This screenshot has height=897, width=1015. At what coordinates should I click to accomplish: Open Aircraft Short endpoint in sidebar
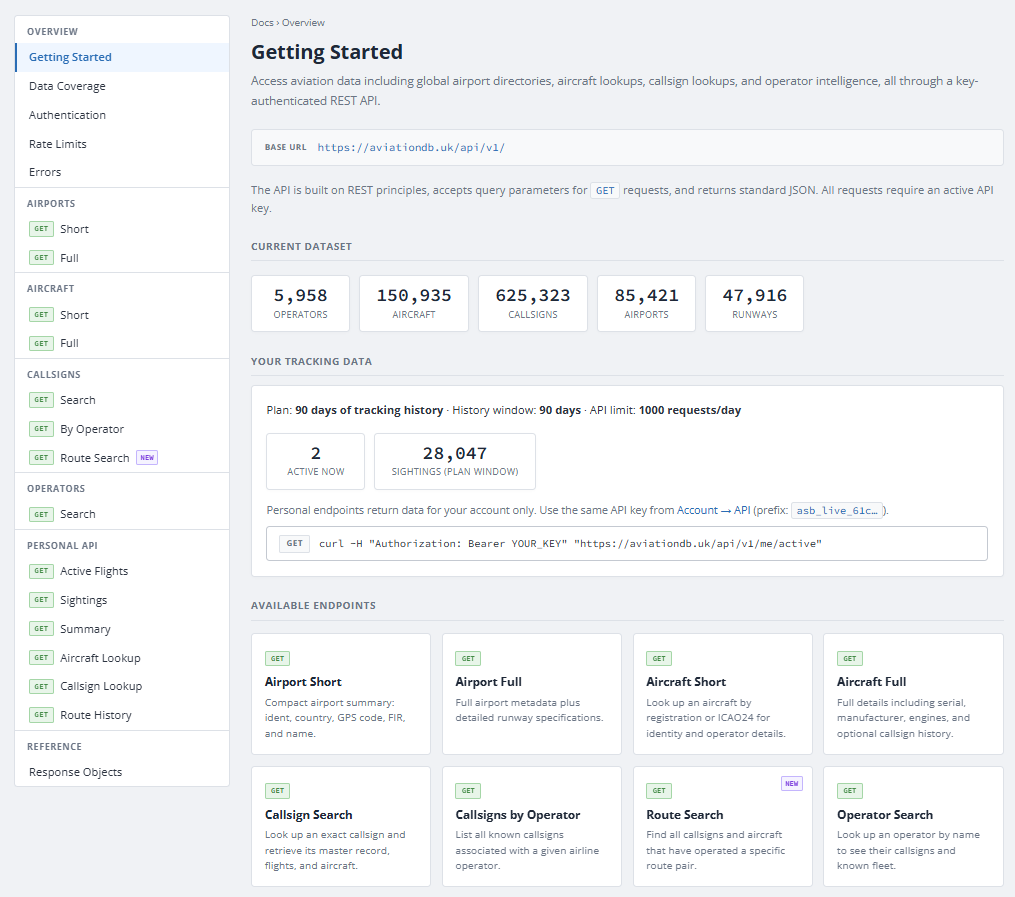pos(122,315)
